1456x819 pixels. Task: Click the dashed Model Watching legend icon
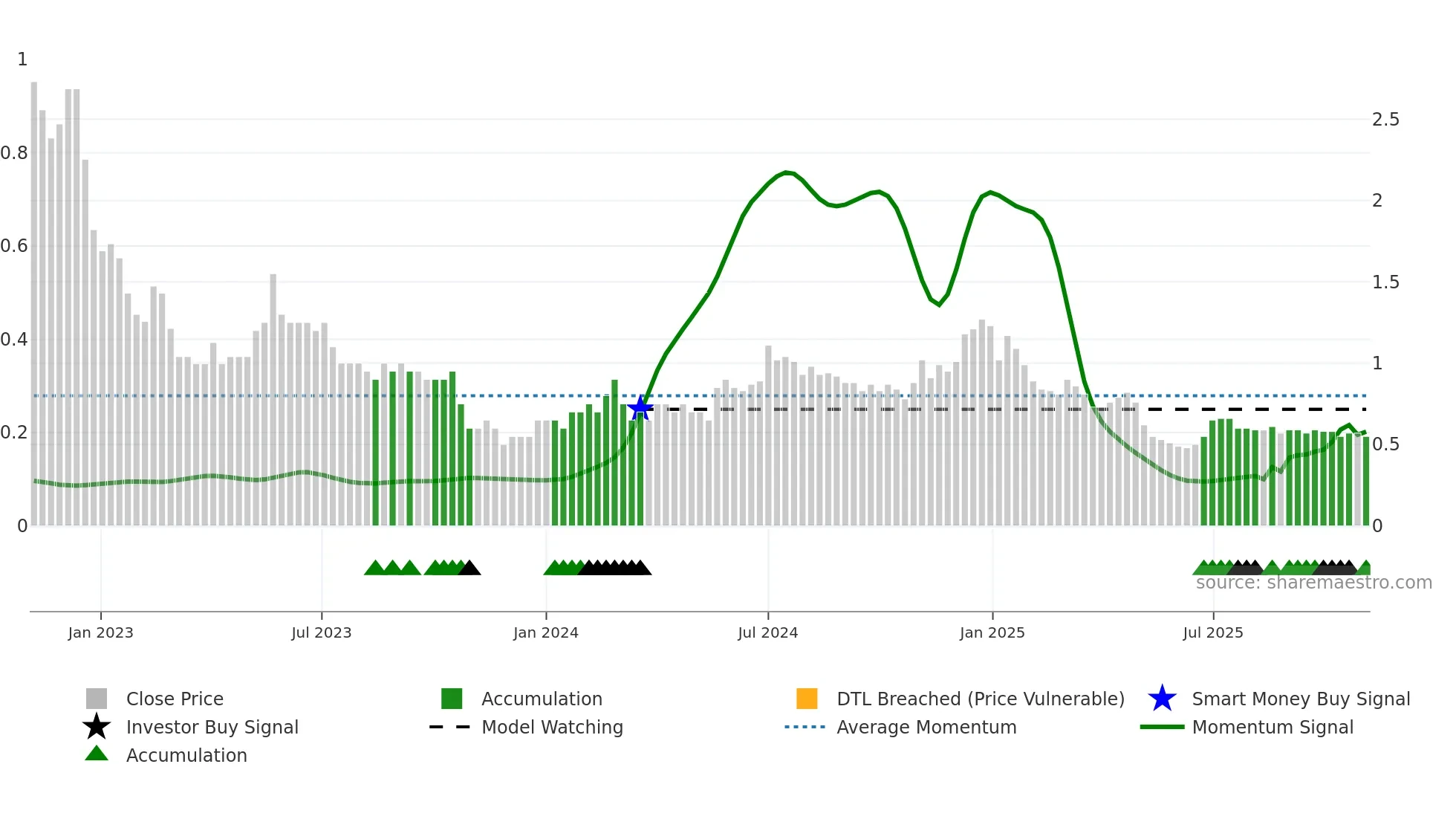pyautogui.click(x=450, y=727)
